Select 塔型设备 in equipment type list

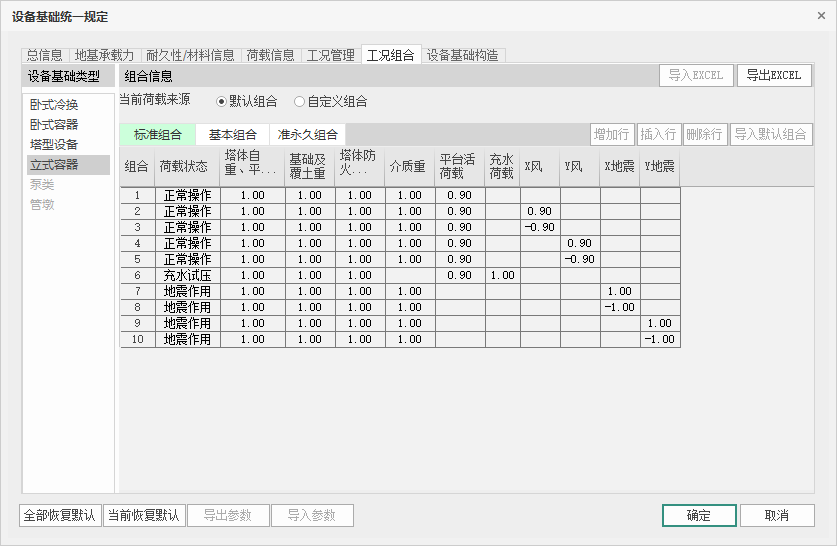click(68, 145)
